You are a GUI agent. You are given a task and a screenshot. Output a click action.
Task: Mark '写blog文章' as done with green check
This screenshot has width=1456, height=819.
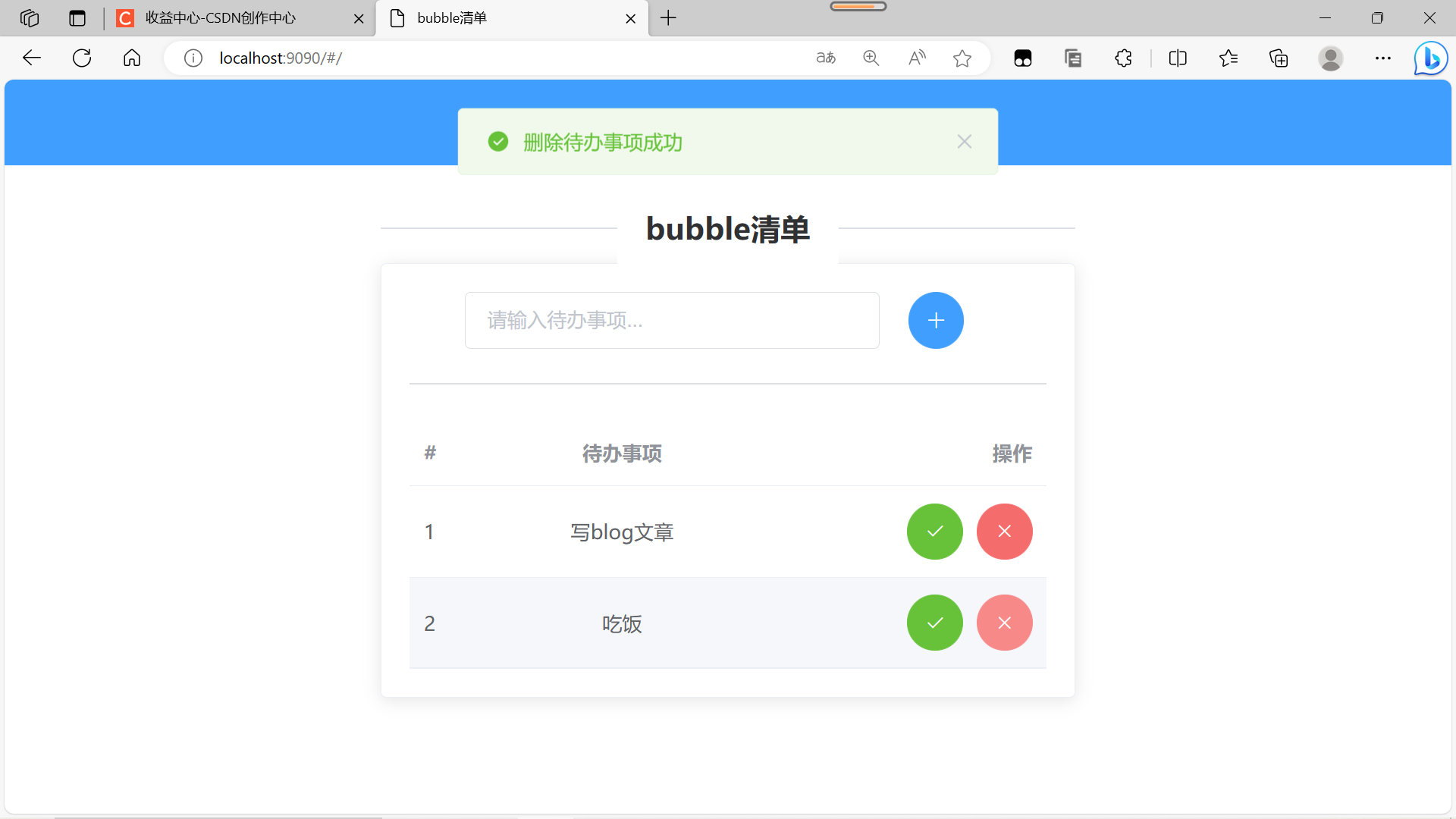[x=934, y=532]
